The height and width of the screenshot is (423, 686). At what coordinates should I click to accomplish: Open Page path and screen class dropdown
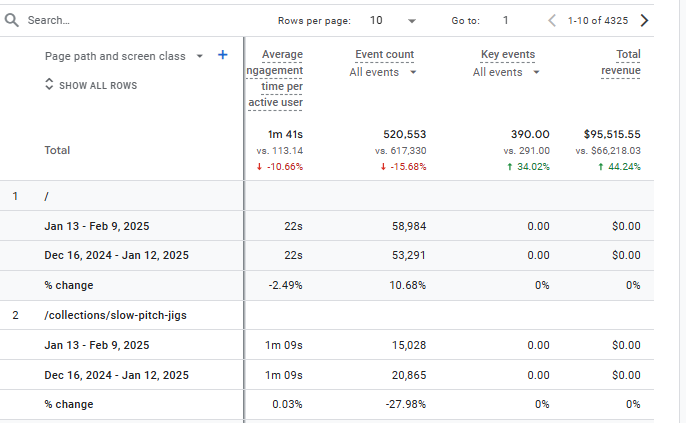pyautogui.click(x=200, y=56)
